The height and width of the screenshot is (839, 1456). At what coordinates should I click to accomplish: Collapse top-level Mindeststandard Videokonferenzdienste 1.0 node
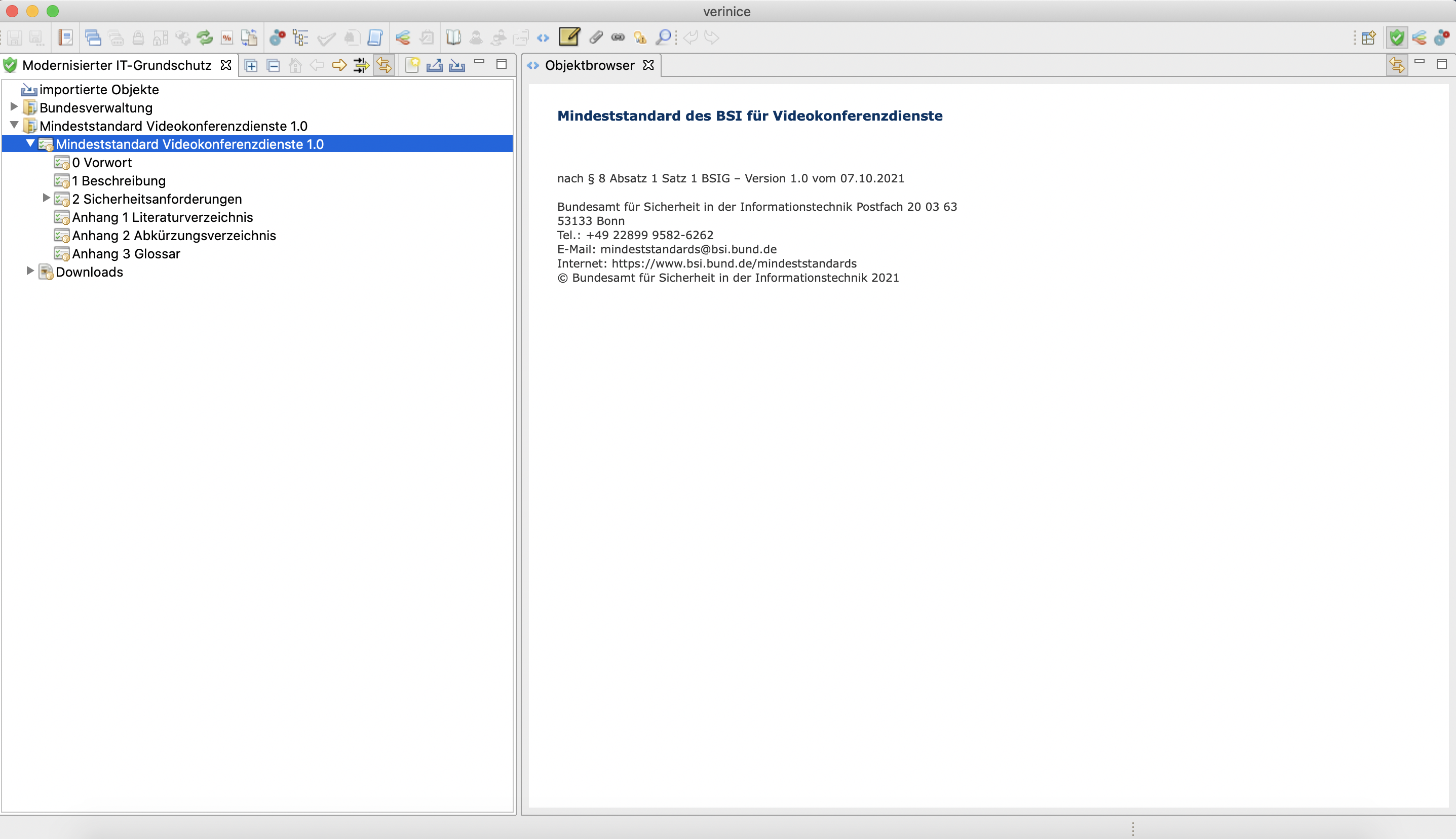14,125
